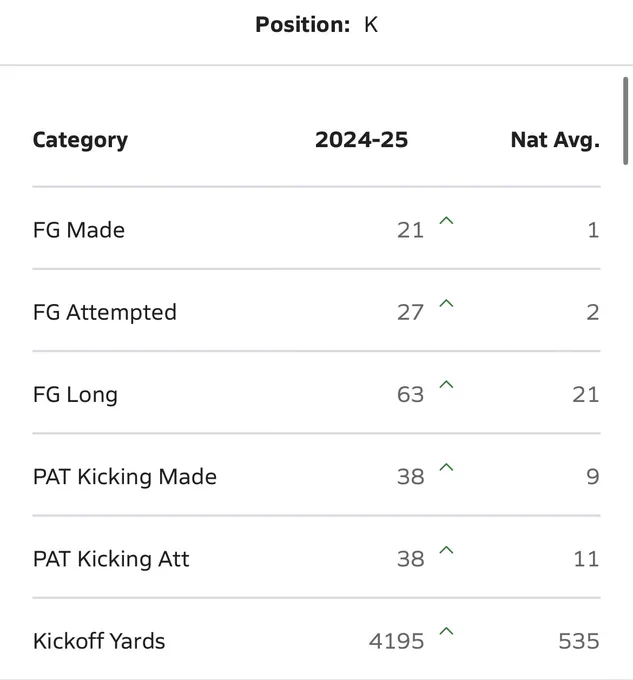Click the table's vertical scrollbar thumb

point(625,121)
